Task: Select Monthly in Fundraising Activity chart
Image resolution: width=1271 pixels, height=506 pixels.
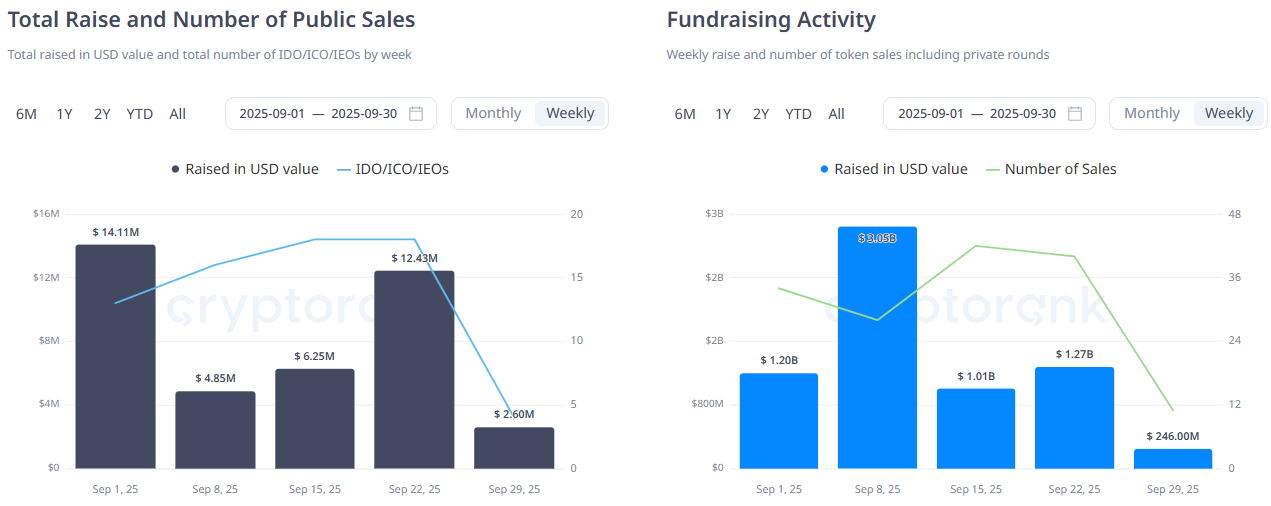Action: (1151, 114)
